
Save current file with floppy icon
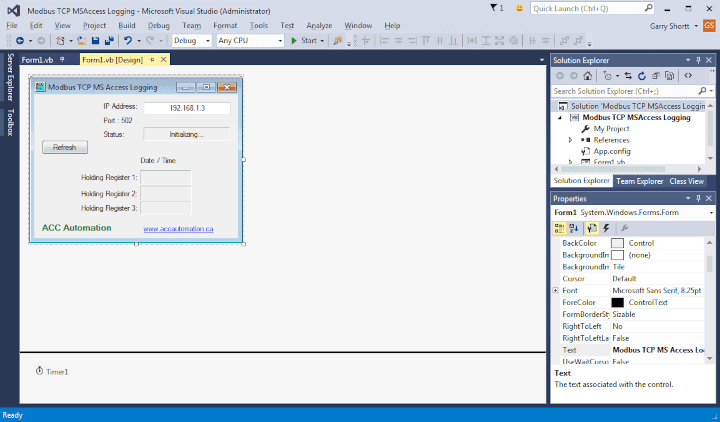96,40
